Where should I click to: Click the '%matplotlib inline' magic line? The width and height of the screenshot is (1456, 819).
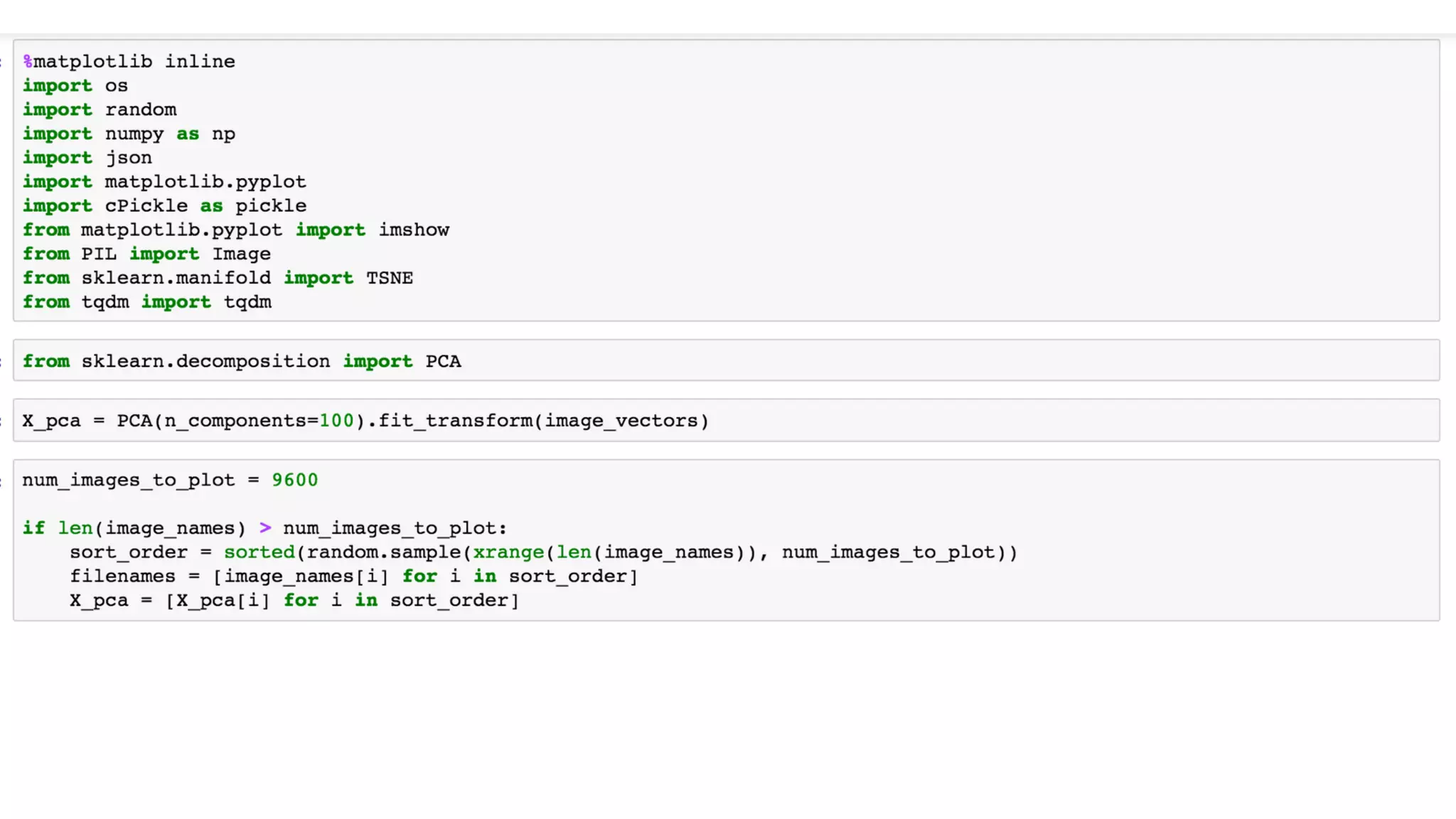coord(129,62)
